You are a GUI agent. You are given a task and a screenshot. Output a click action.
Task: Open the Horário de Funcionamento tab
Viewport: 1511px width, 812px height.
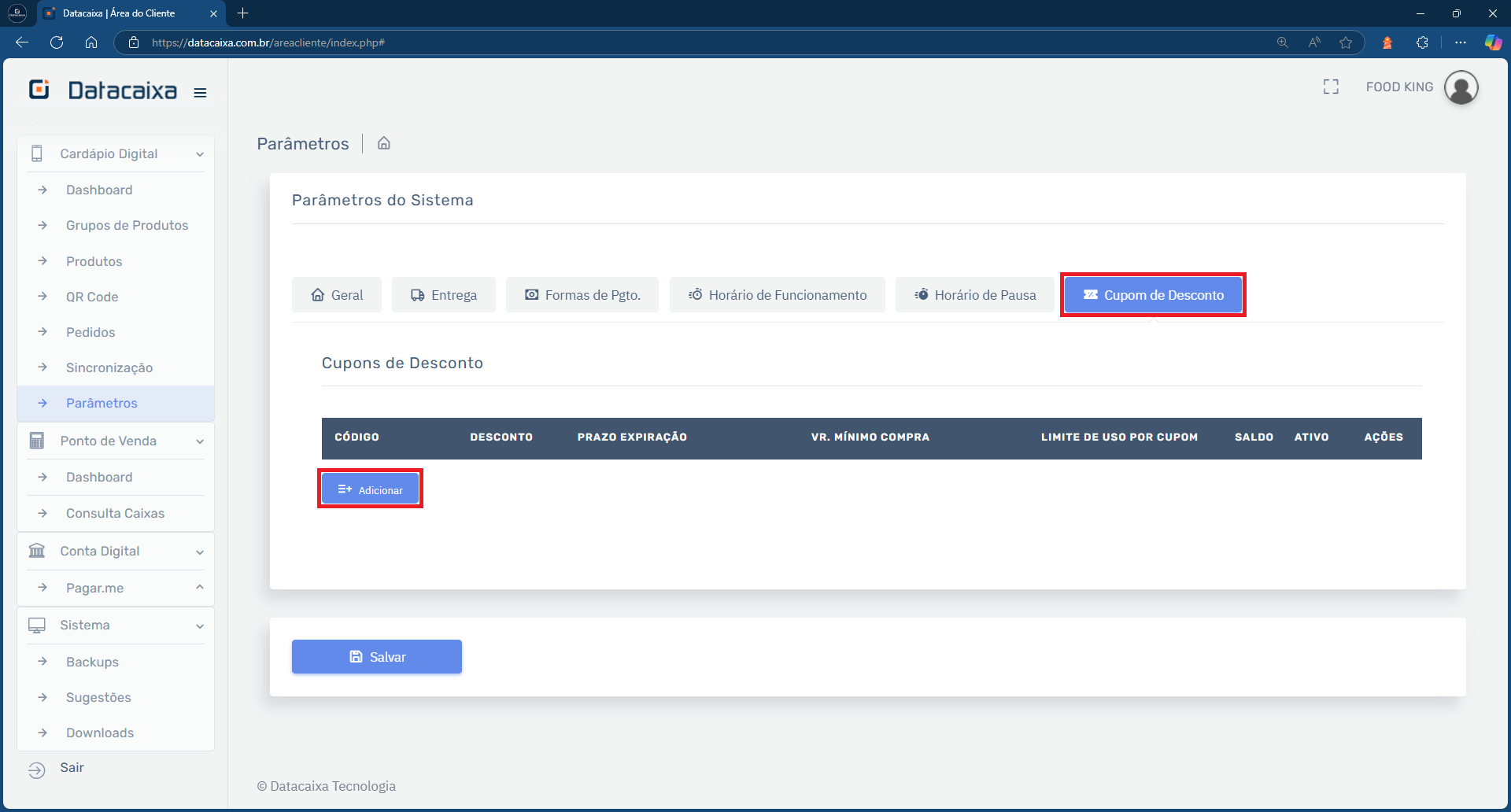click(x=777, y=294)
